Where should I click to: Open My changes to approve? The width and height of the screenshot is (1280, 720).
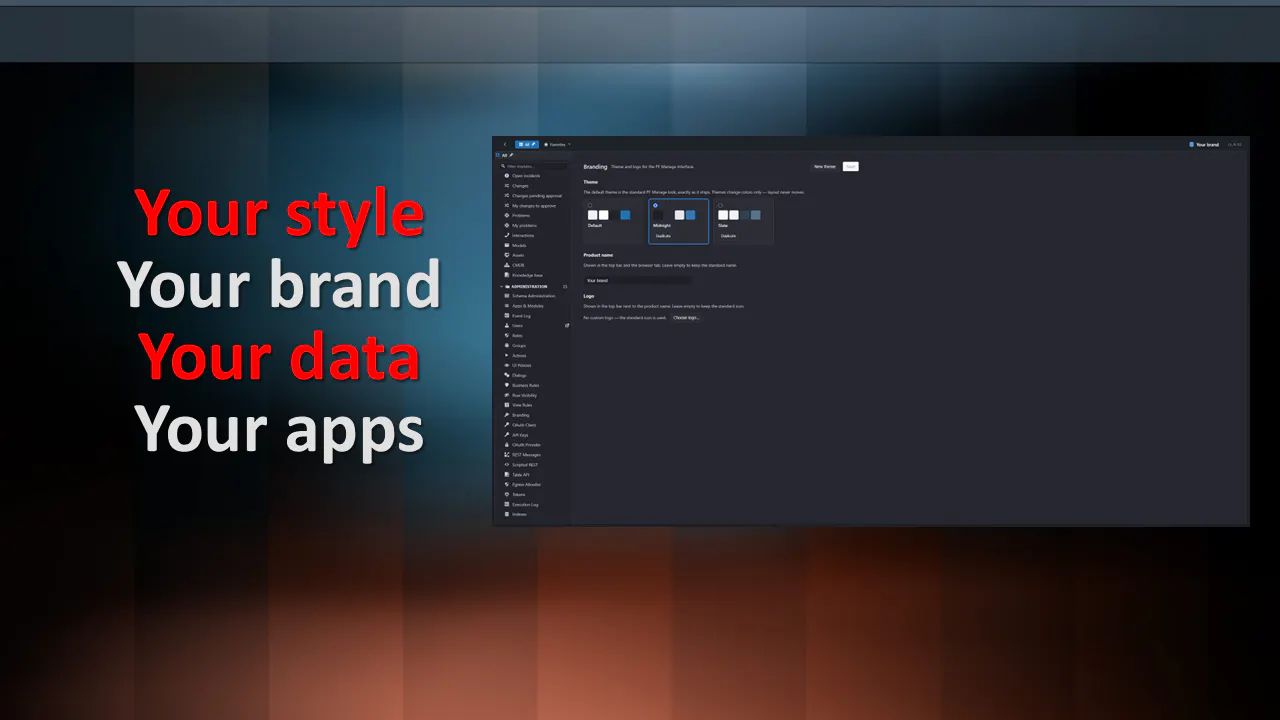[534, 205]
